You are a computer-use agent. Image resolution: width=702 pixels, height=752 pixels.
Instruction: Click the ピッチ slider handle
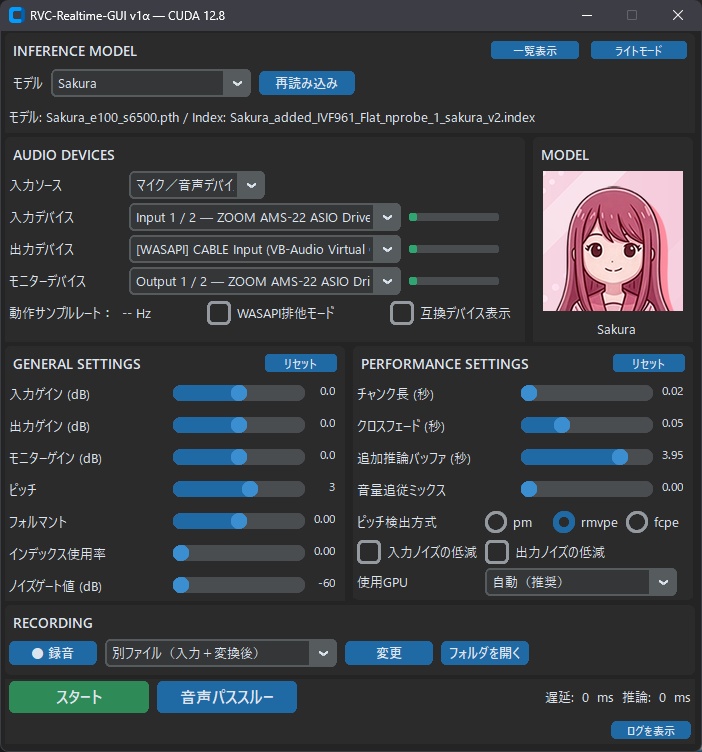250,489
